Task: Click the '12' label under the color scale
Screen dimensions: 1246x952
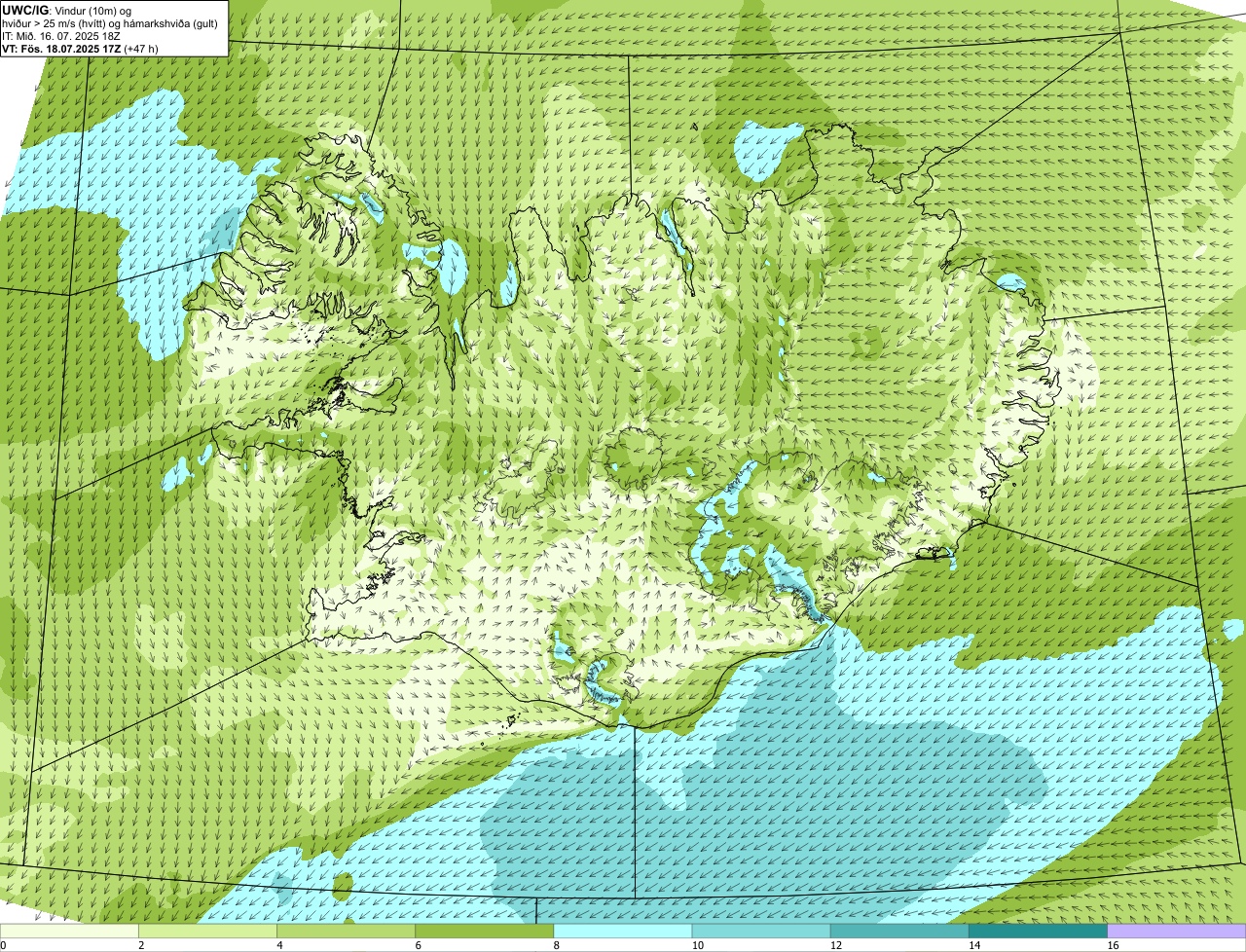Action: [x=836, y=945]
